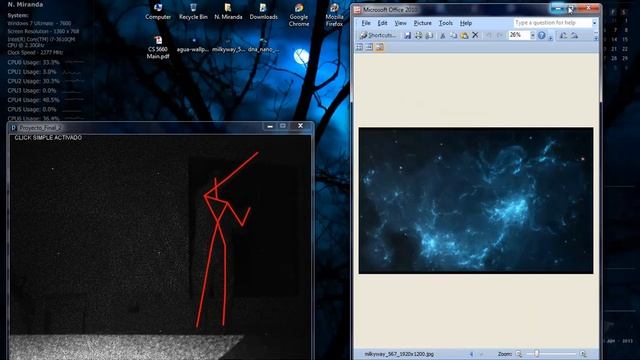Select the dna_nano_... desktop file
The height and width of the screenshot is (360, 640).
click(x=264, y=45)
